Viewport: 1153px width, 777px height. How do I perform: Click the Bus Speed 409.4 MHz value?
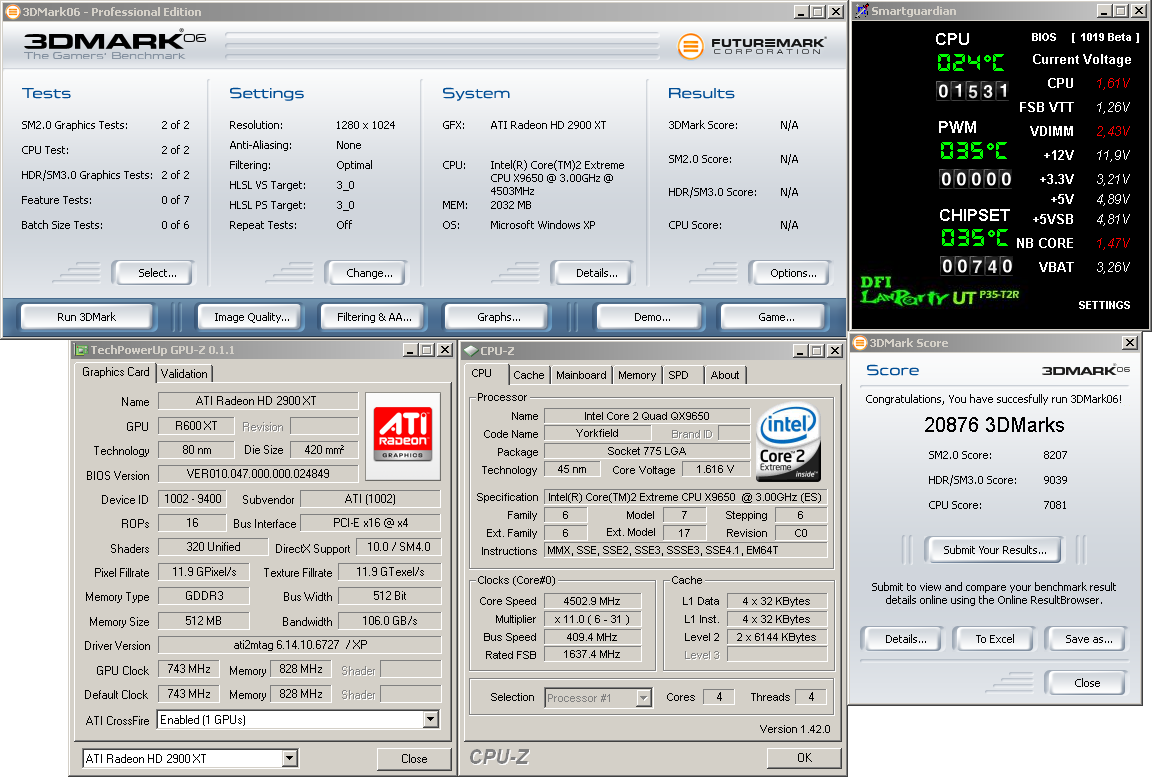tap(593, 637)
